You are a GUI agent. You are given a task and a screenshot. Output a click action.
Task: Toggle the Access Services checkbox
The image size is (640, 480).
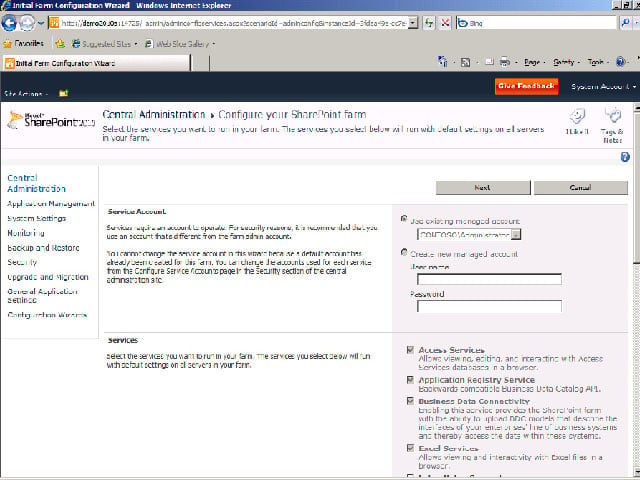pyautogui.click(x=410, y=350)
